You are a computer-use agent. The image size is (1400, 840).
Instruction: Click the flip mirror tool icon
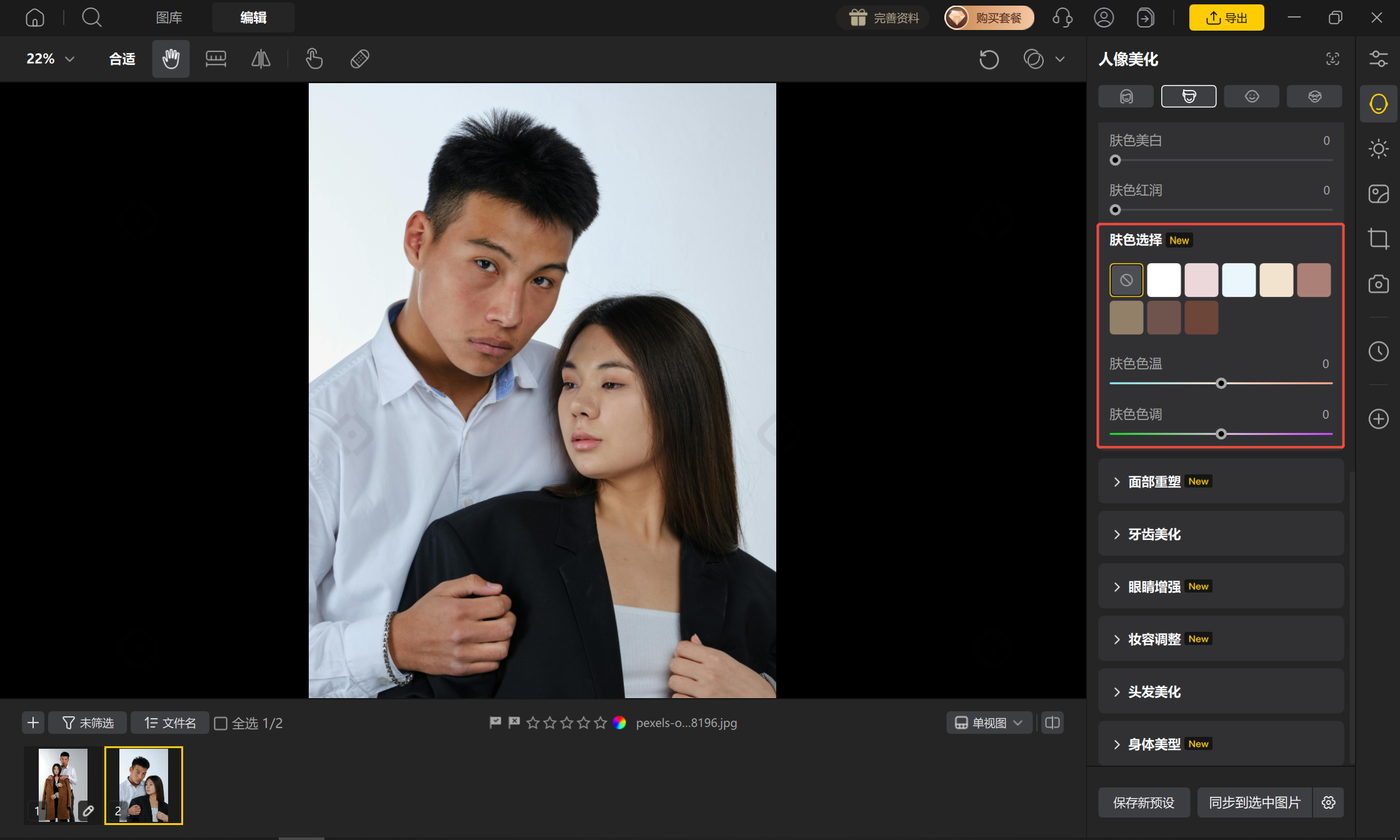pos(261,59)
